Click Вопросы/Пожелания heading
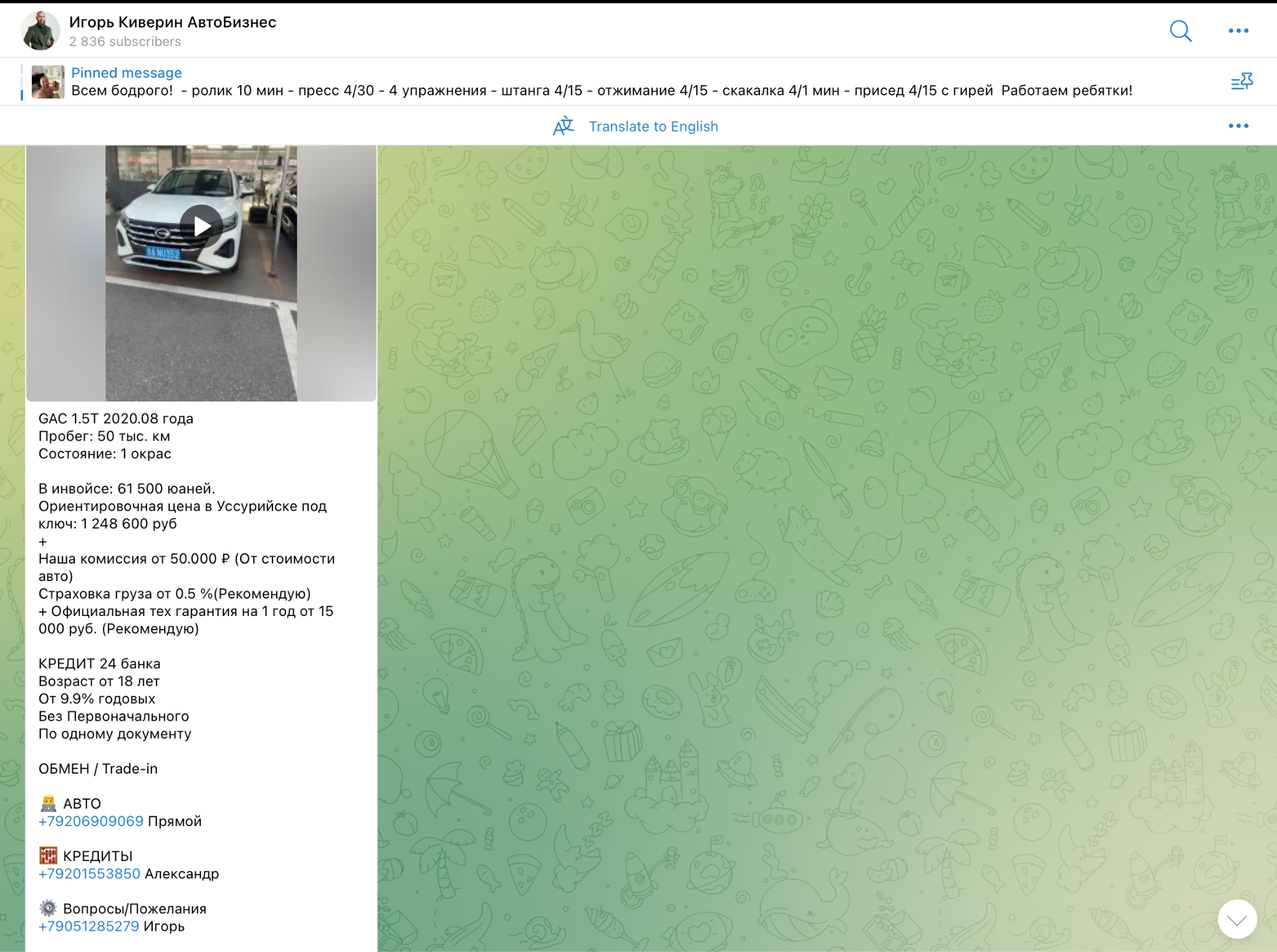This screenshot has height=952, width=1277. point(135,908)
